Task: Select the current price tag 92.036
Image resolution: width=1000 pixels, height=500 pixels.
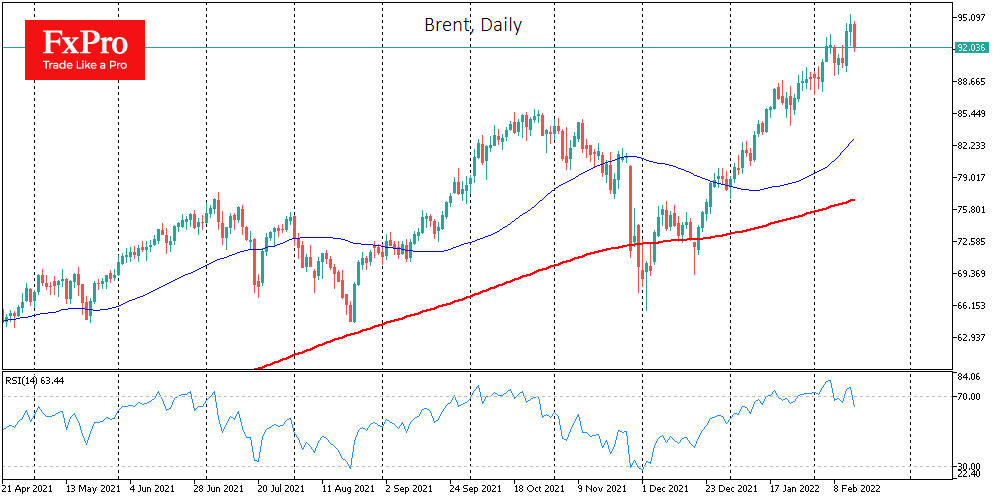Action: (972, 47)
